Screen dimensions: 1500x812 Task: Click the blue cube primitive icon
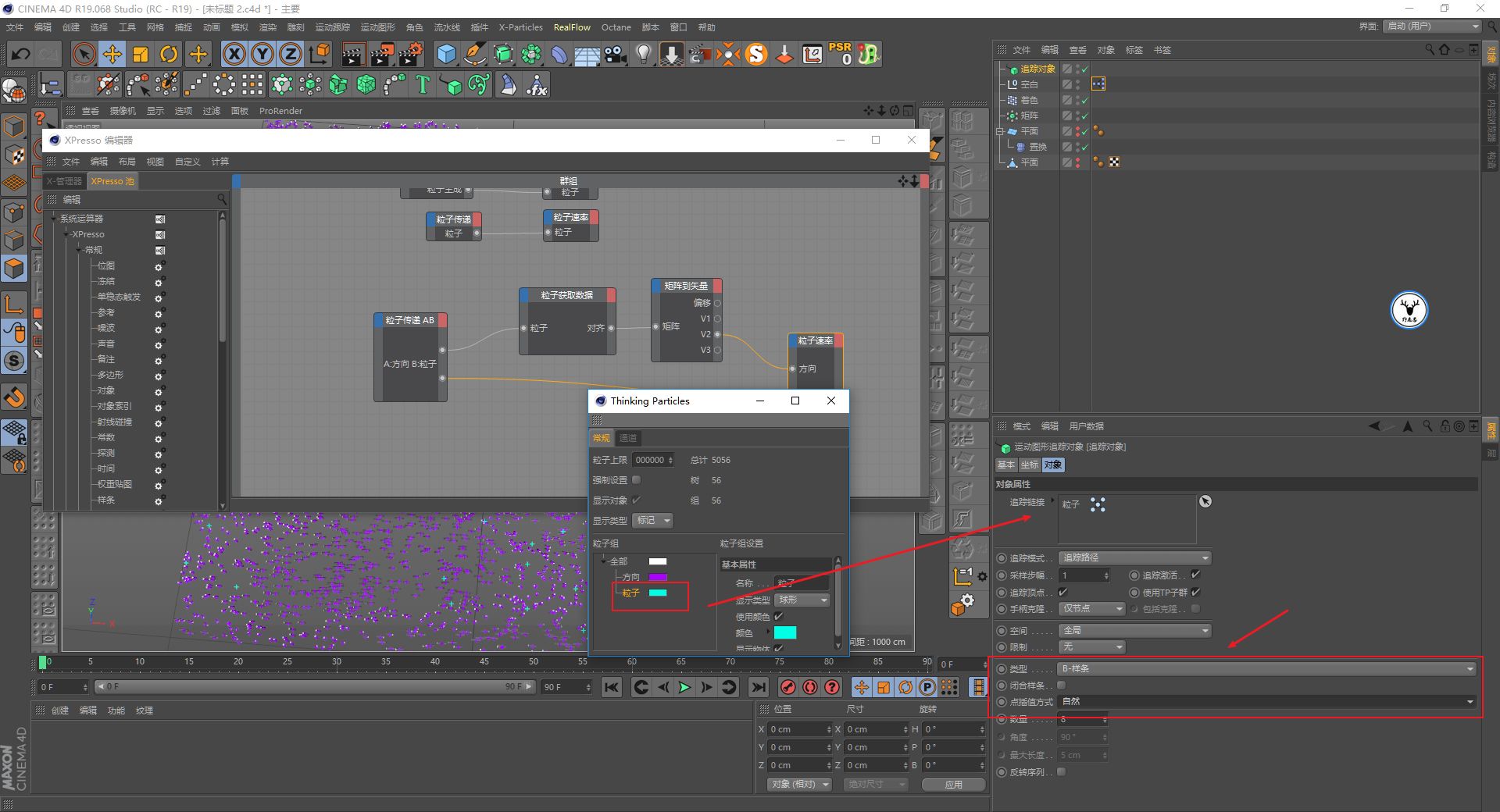pos(447,54)
